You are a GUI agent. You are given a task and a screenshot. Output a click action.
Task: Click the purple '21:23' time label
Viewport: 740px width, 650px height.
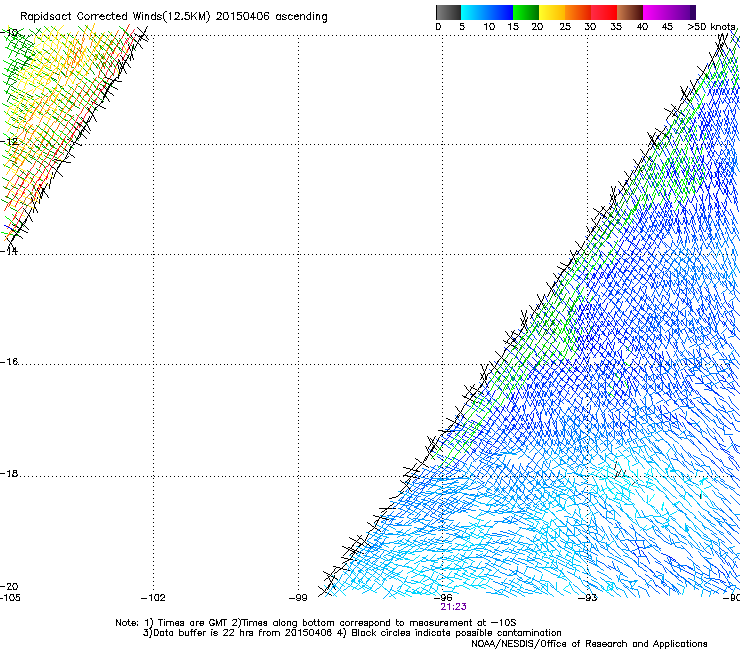pos(453,607)
